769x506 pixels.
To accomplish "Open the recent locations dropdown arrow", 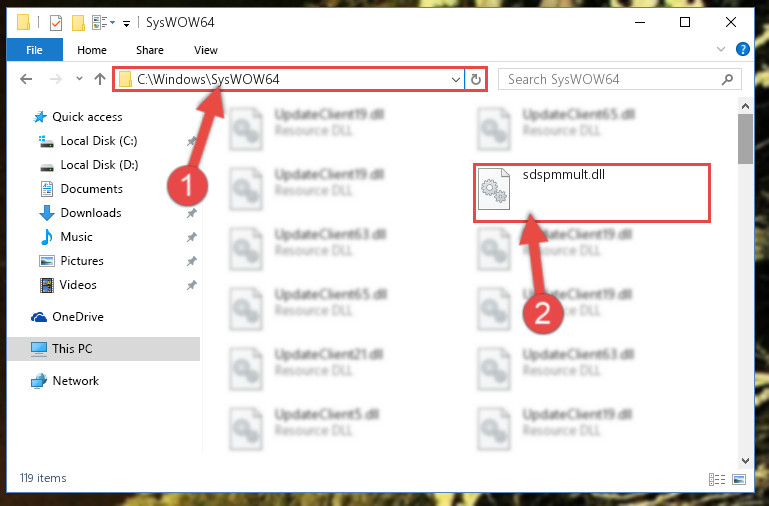I will coord(79,78).
